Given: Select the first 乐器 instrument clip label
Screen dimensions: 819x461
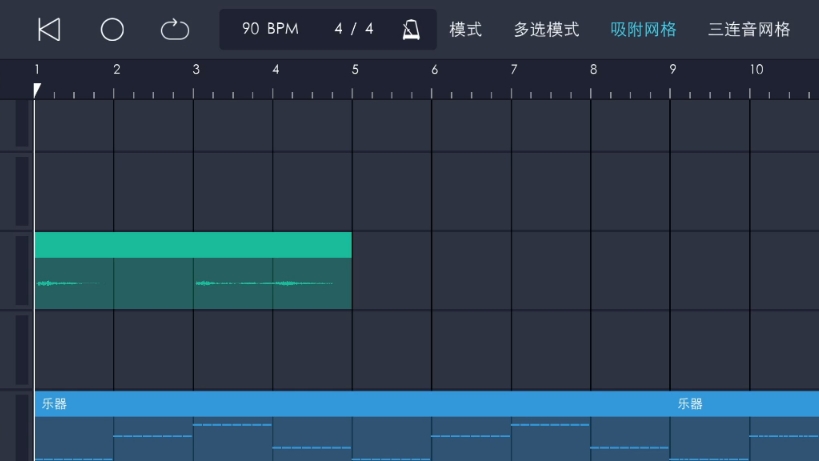Looking at the screenshot, I should tap(54, 404).
